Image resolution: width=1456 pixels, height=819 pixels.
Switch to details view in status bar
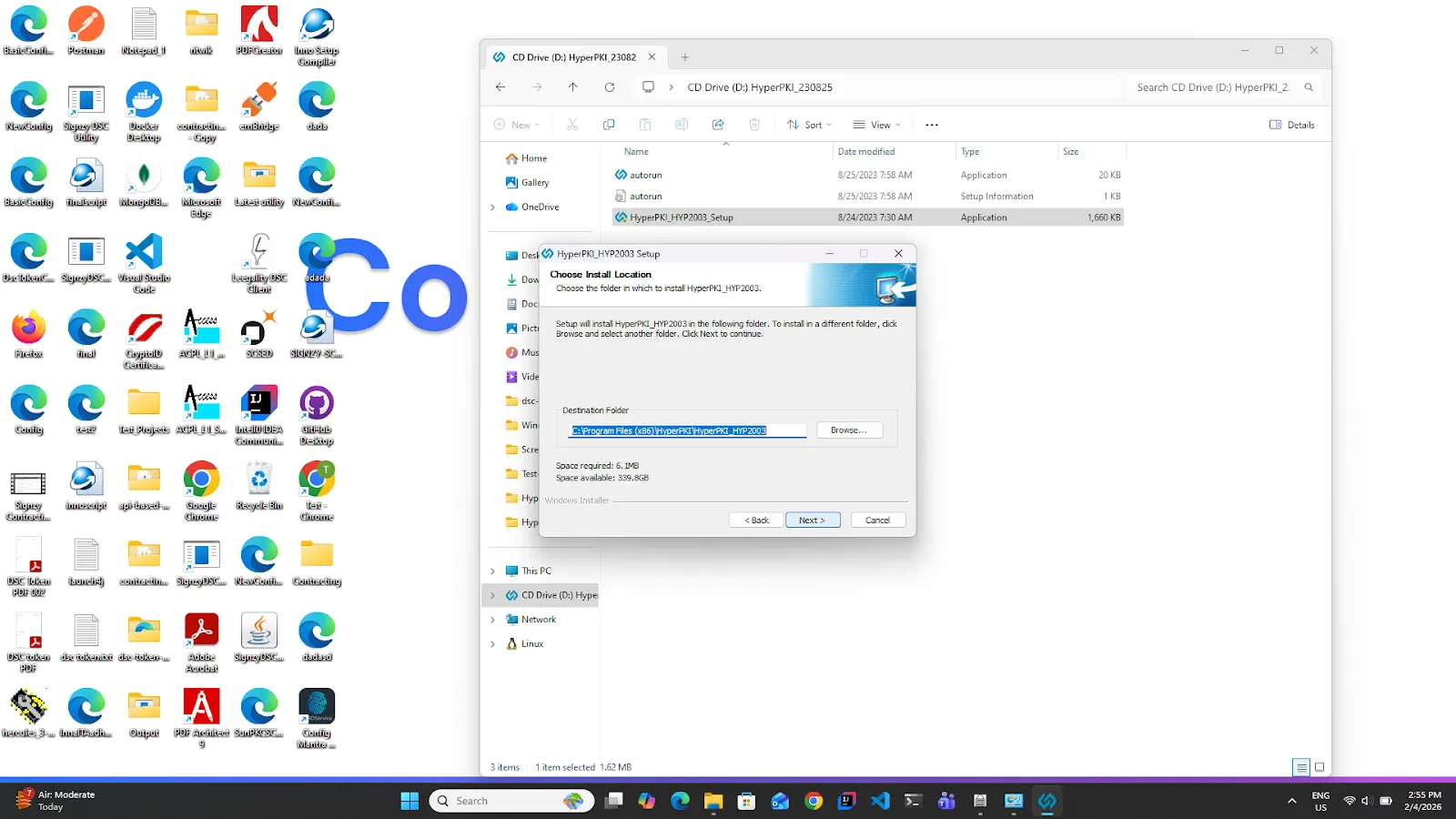click(x=1301, y=767)
